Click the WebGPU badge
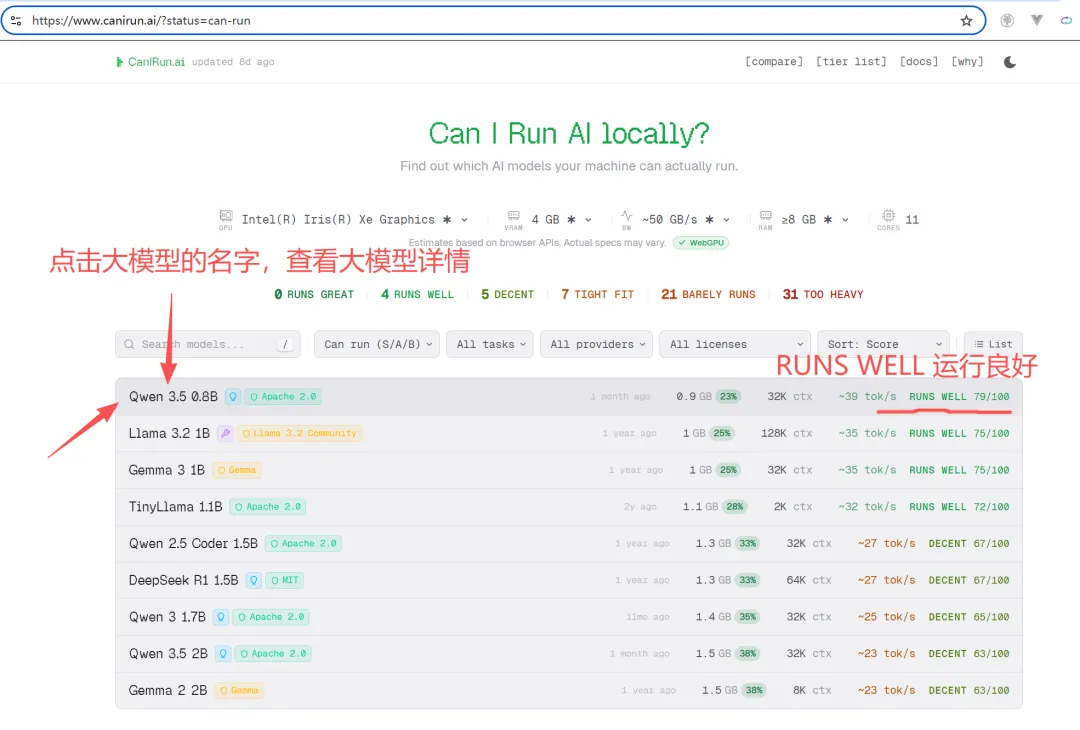Viewport: 1080px width, 730px height. click(701, 242)
